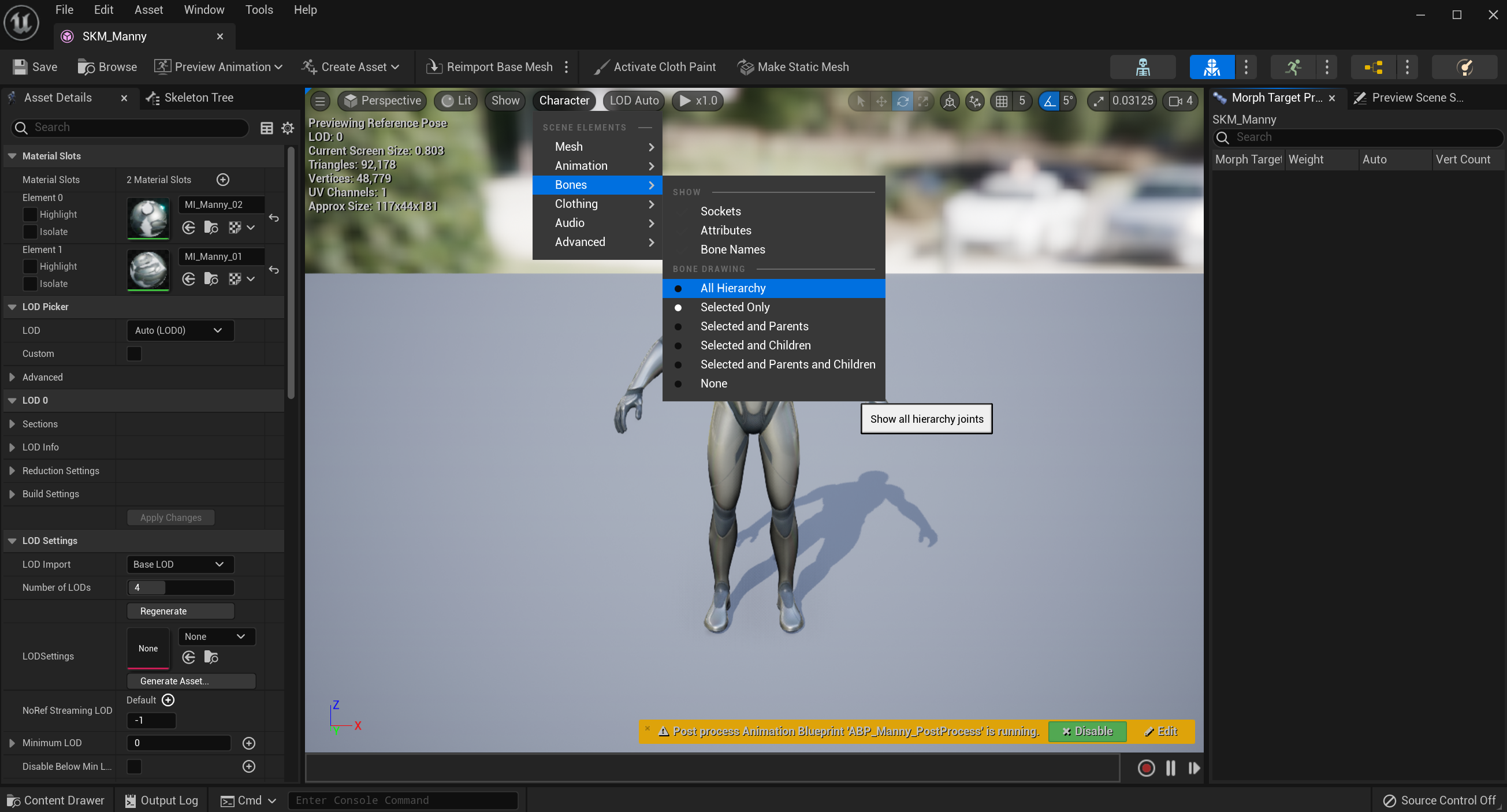Activate the Scale tool in viewport
Viewport: 1507px width, 812px height.
tap(922, 100)
